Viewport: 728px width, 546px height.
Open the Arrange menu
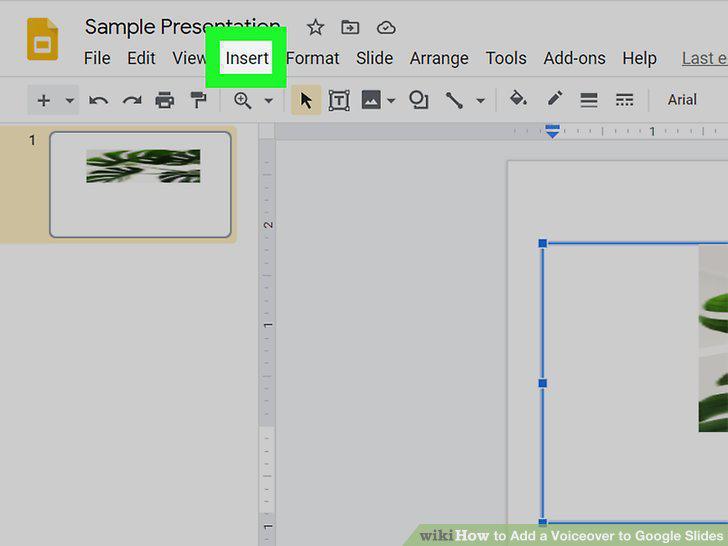[x=439, y=58]
